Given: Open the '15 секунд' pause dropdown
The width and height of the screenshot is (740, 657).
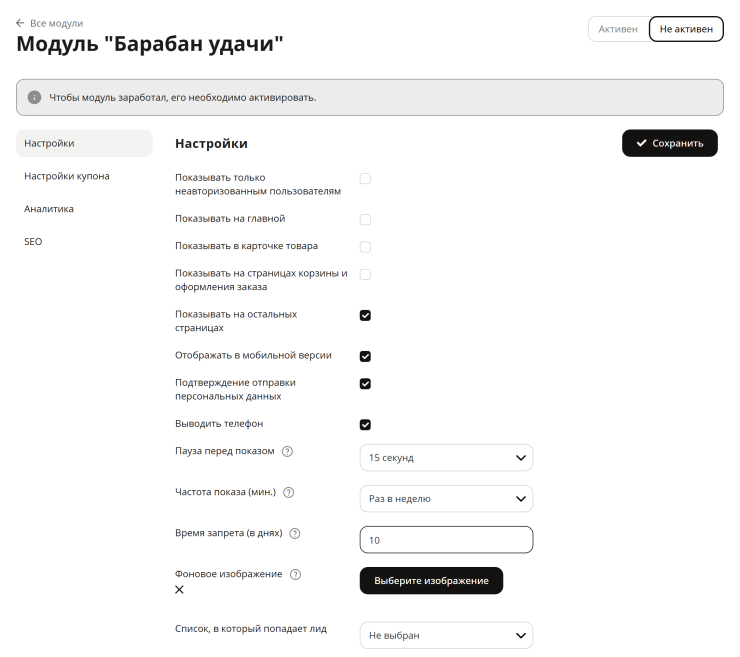Looking at the screenshot, I should 446,458.
